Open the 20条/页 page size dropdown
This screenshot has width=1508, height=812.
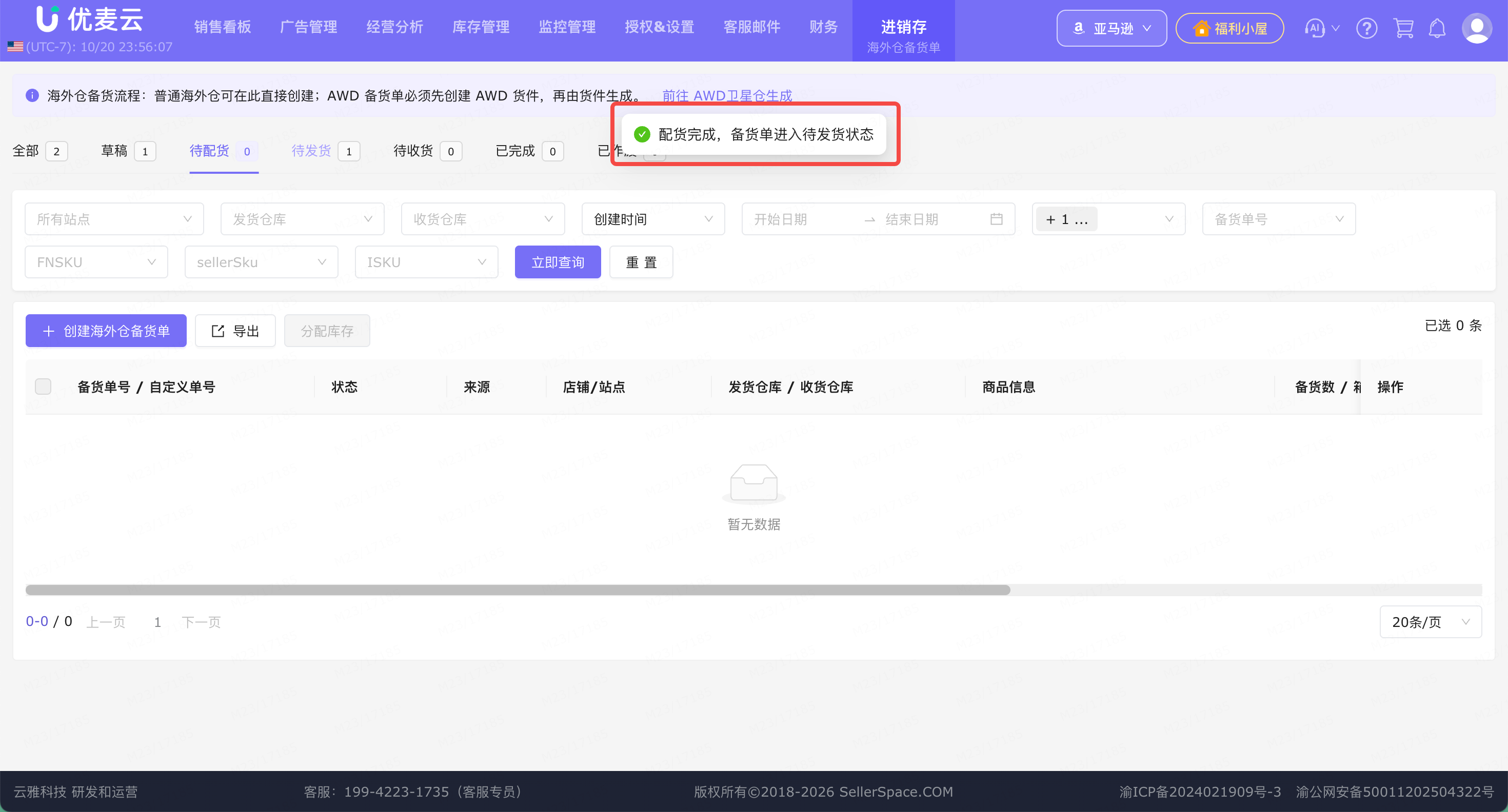pyautogui.click(x=1431, y=622)
